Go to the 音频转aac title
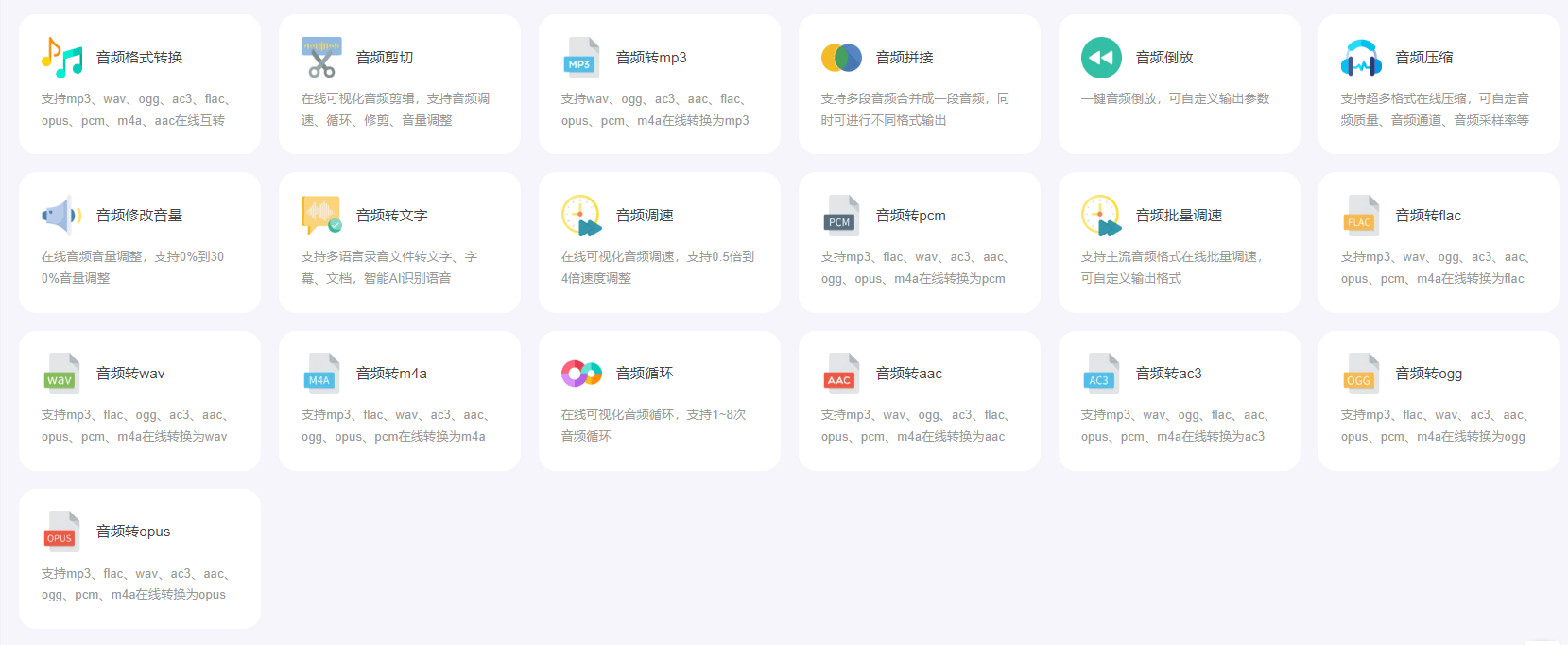 pos(909,374)
